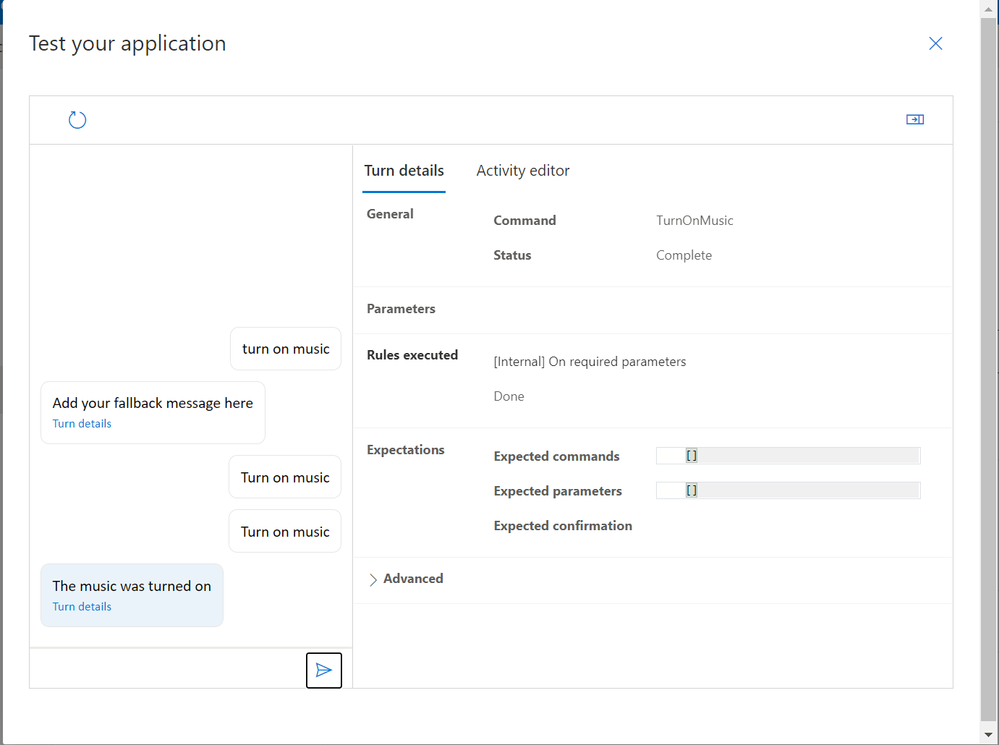Close the Test your application dialog

coord(935,43)
